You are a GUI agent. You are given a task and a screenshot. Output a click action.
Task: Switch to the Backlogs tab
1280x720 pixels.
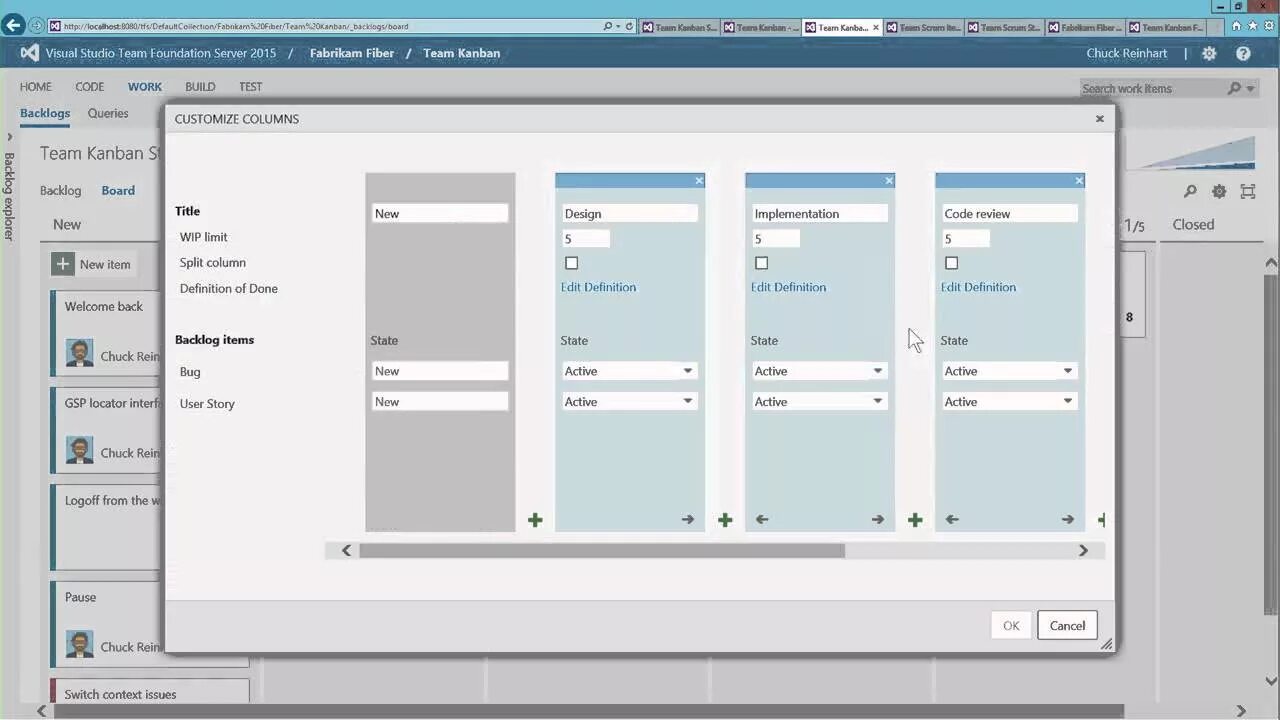(45, 113)
